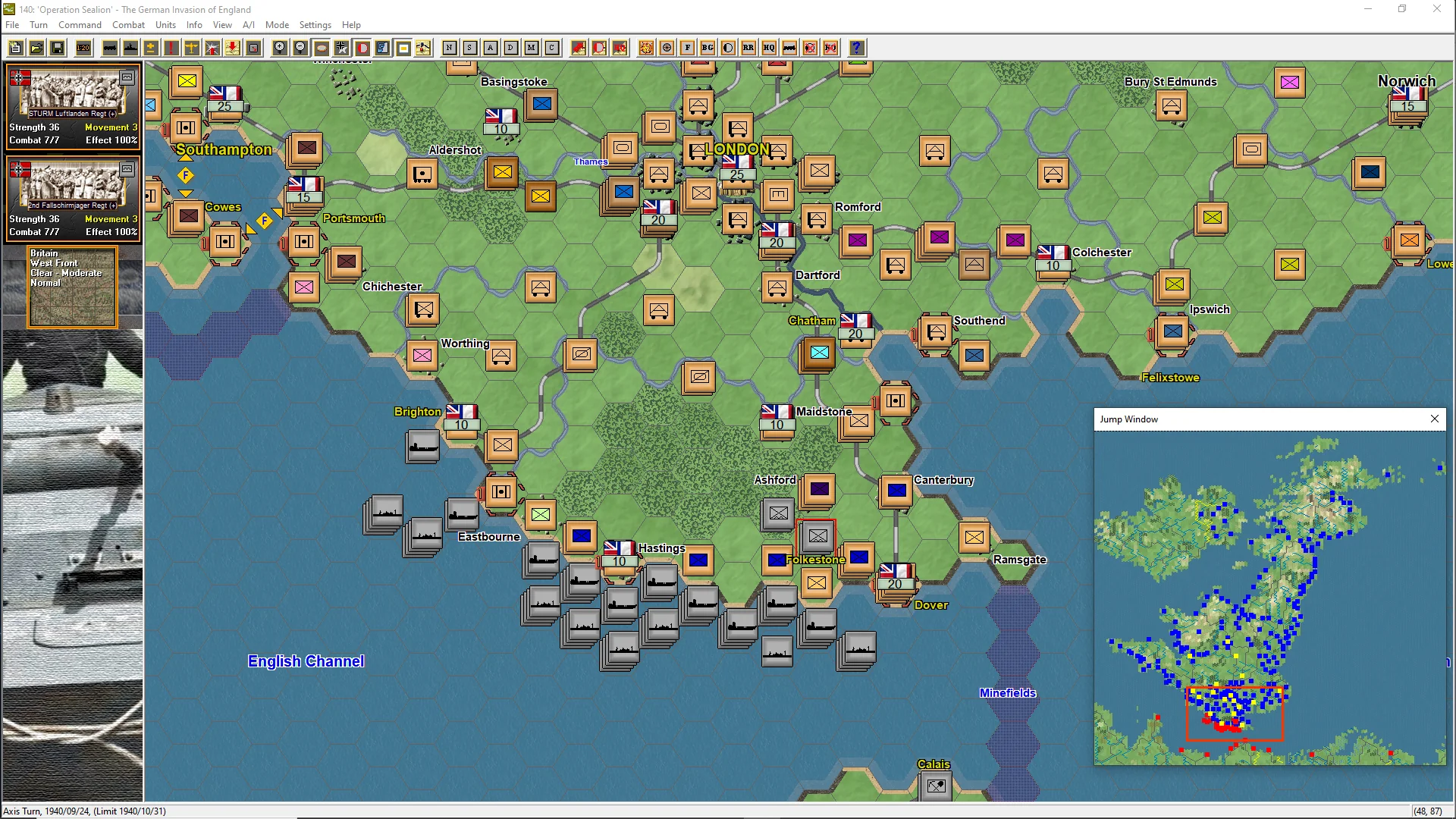Screen dimensions: 1456x819
Task: Click the wheel compass toolbar icon
Action: 667,48
